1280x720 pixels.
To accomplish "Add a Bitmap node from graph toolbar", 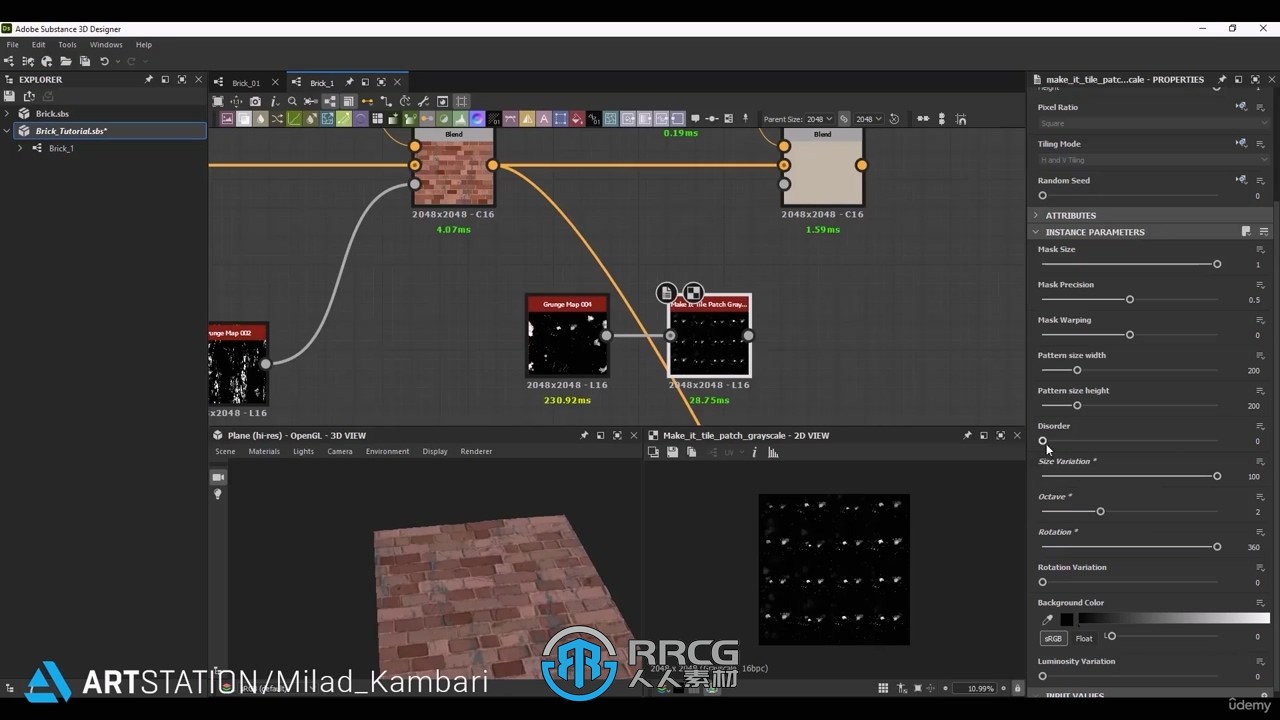I will 227,119.
